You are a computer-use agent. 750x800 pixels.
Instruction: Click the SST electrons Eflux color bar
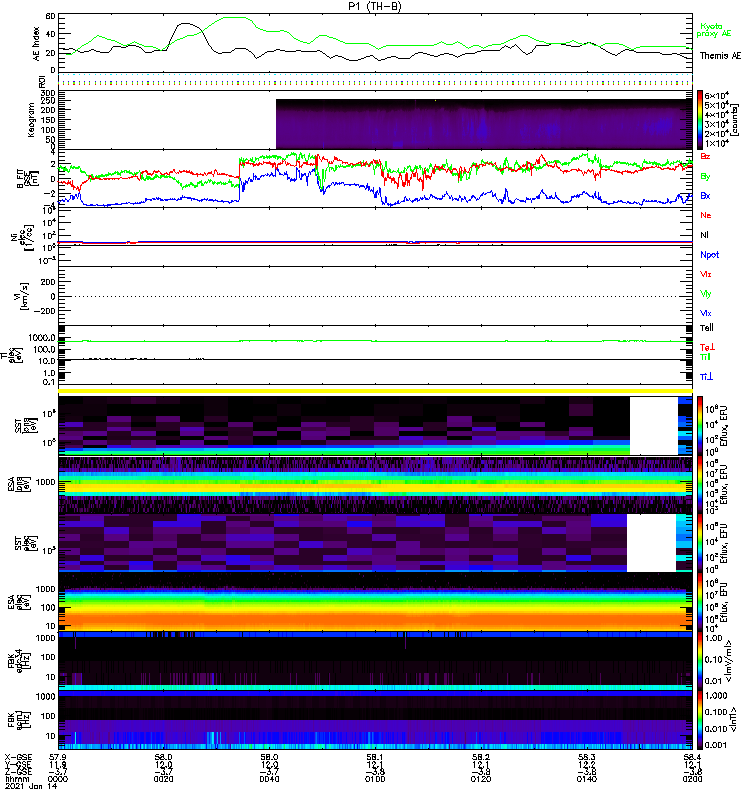[700, 543]
